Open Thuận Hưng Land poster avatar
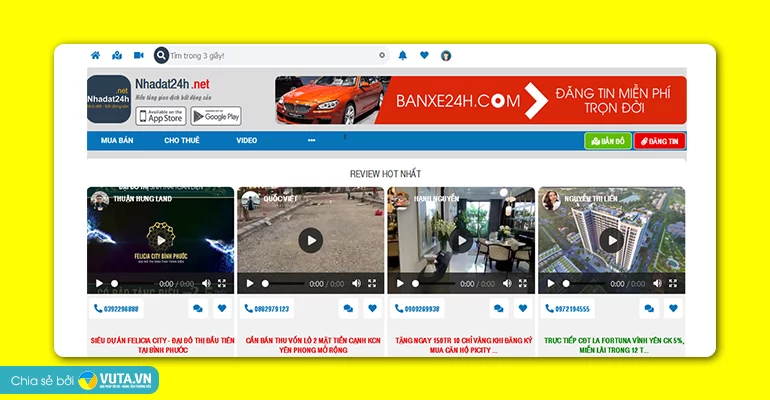The image size is (770, 400). coord(100,199)
